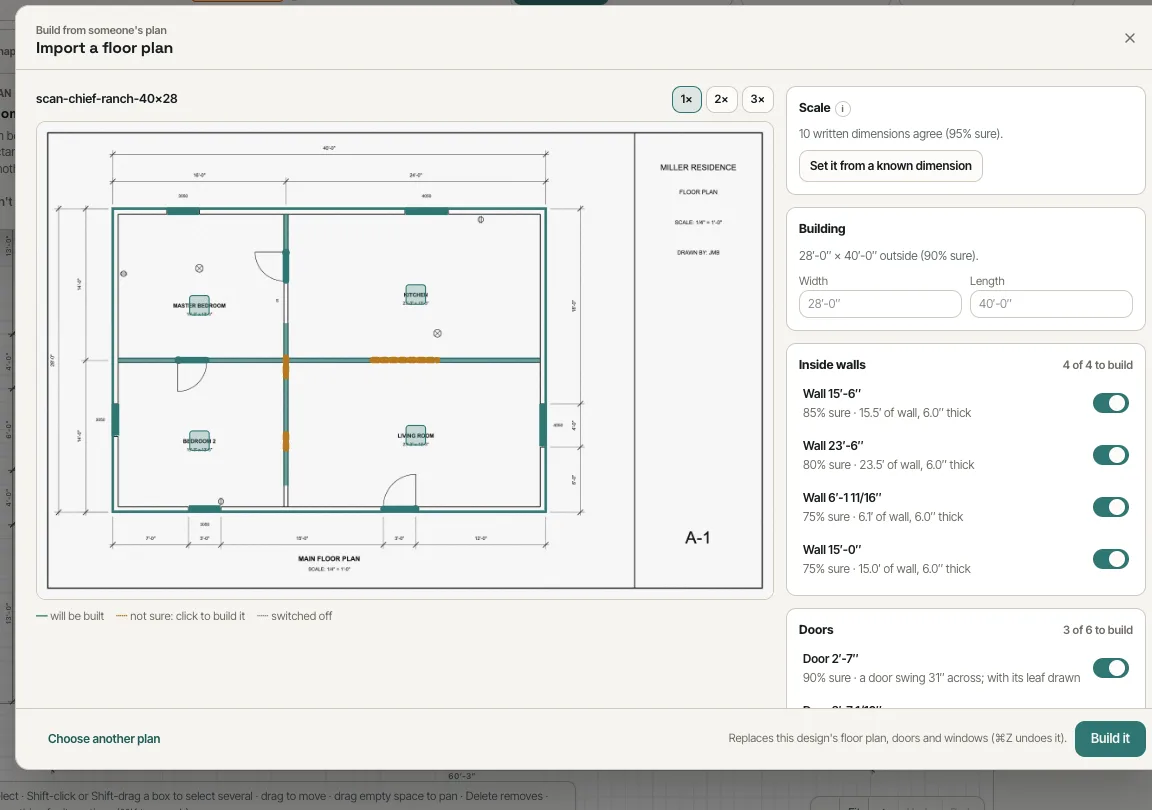Click the crossed-circle symbol in the Kitchen
1152x810 pixels.
(437, 333)
